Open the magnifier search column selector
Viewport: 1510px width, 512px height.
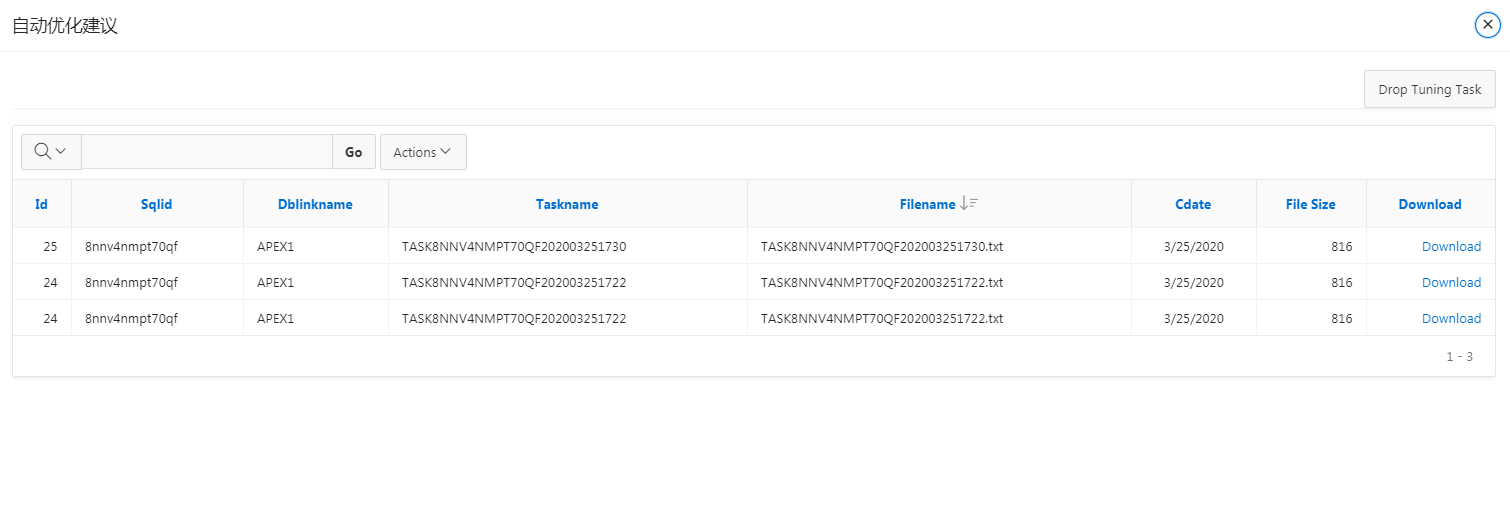point(51,152)
